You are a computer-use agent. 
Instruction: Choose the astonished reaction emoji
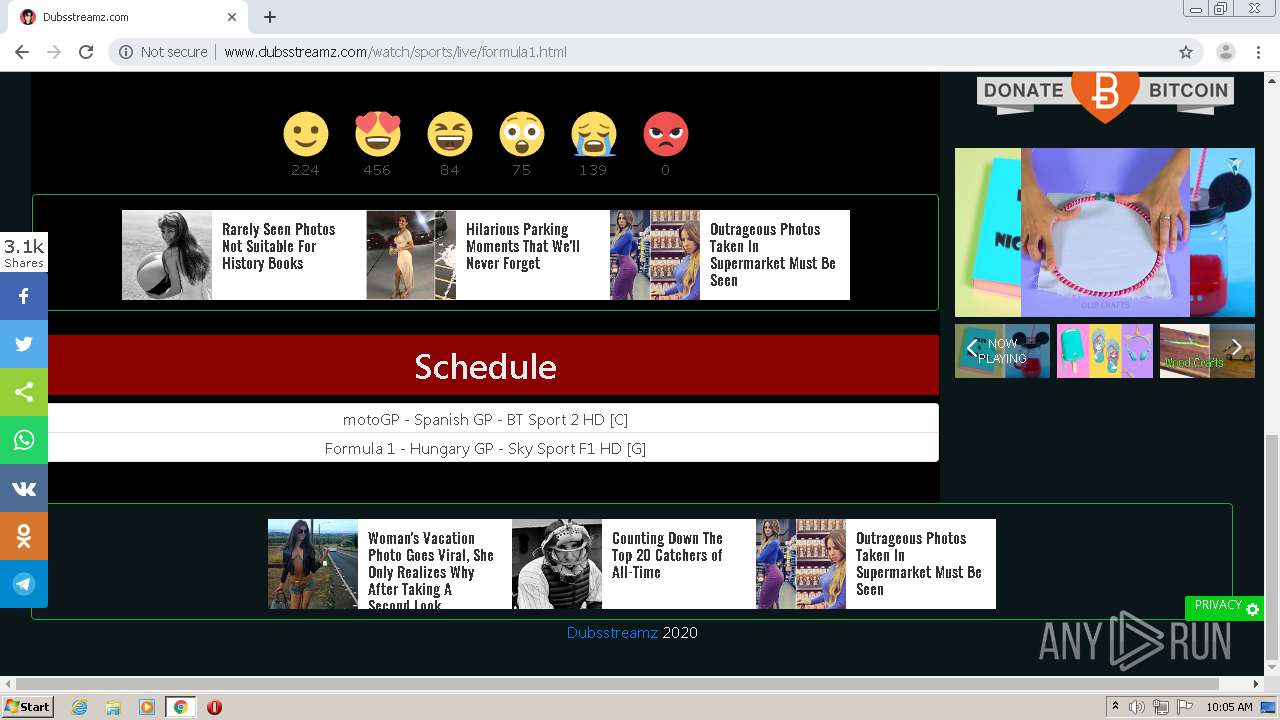coord(521,134)
